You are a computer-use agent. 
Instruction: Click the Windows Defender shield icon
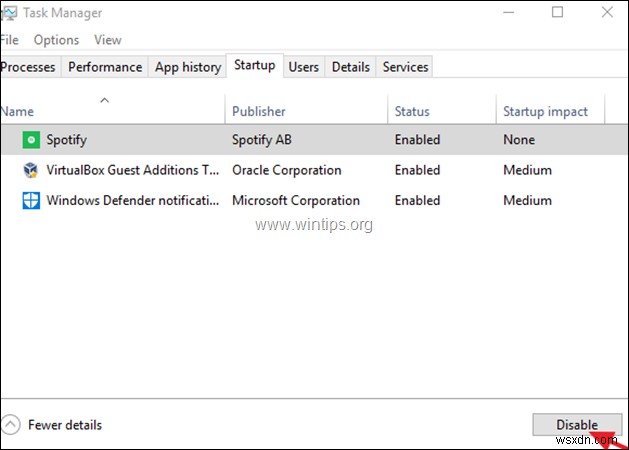point(31,201)
